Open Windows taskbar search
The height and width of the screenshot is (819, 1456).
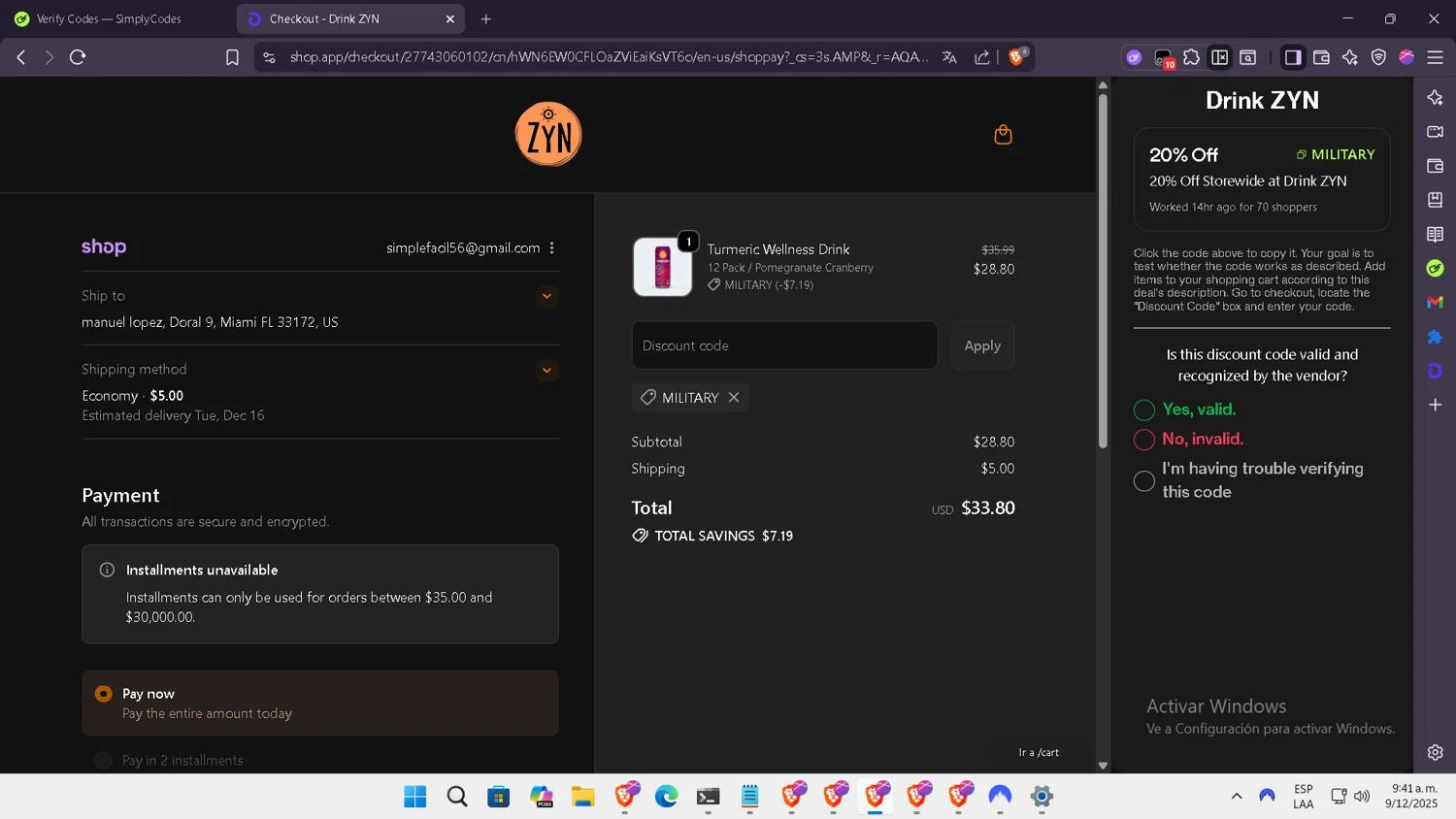pyautogui.click(x=457, y=797)
